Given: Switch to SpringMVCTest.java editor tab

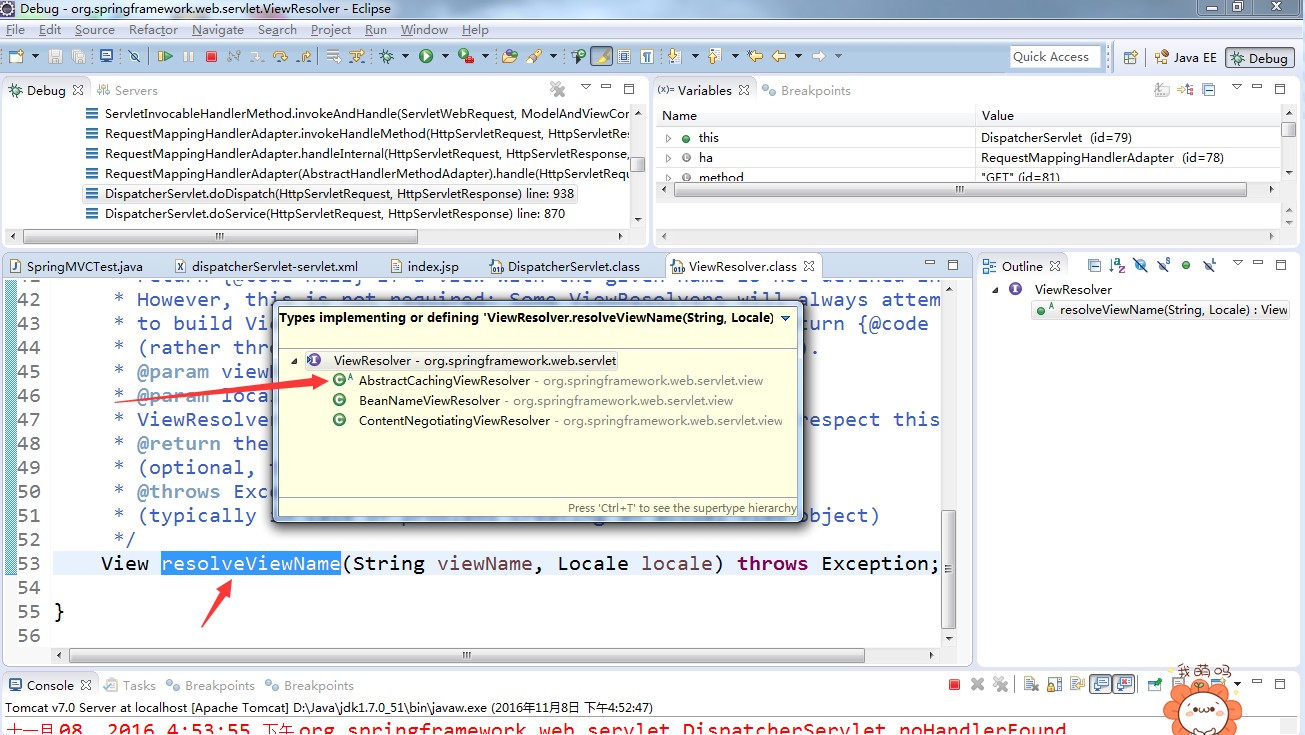Looking at the screenshot, I should [75, 266].
